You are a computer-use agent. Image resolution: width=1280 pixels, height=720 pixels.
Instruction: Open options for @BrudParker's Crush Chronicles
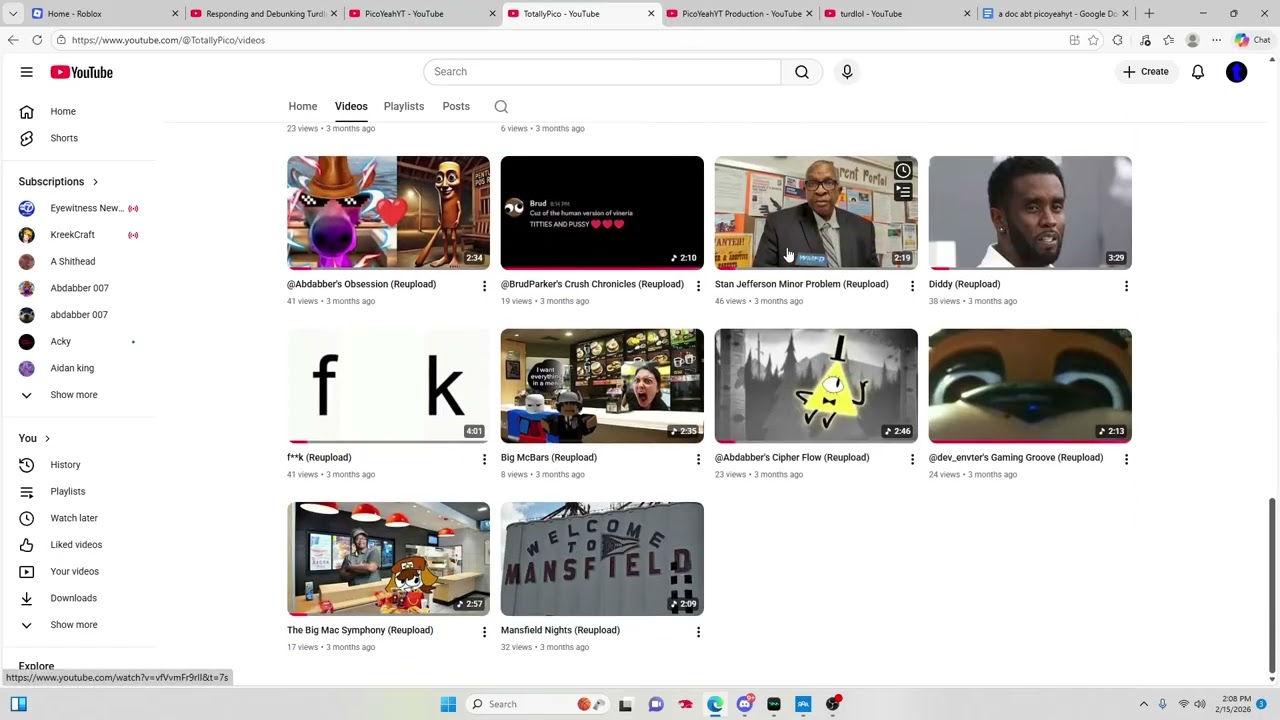click(698, 287)
